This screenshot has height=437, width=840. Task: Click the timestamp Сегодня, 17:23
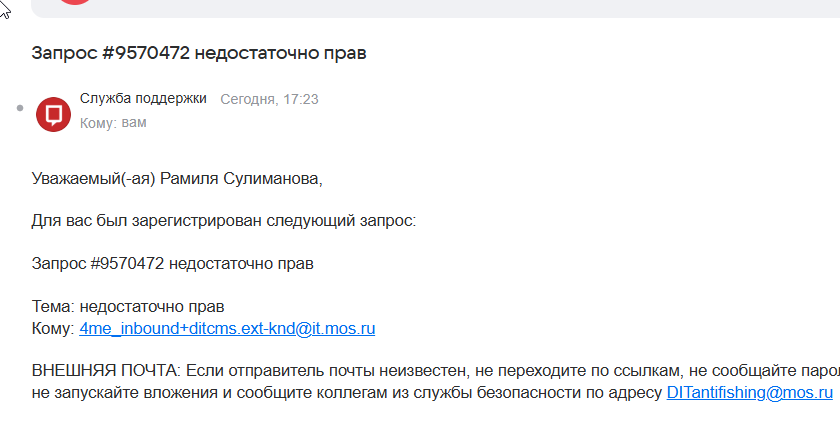click(x=269, y=99)
